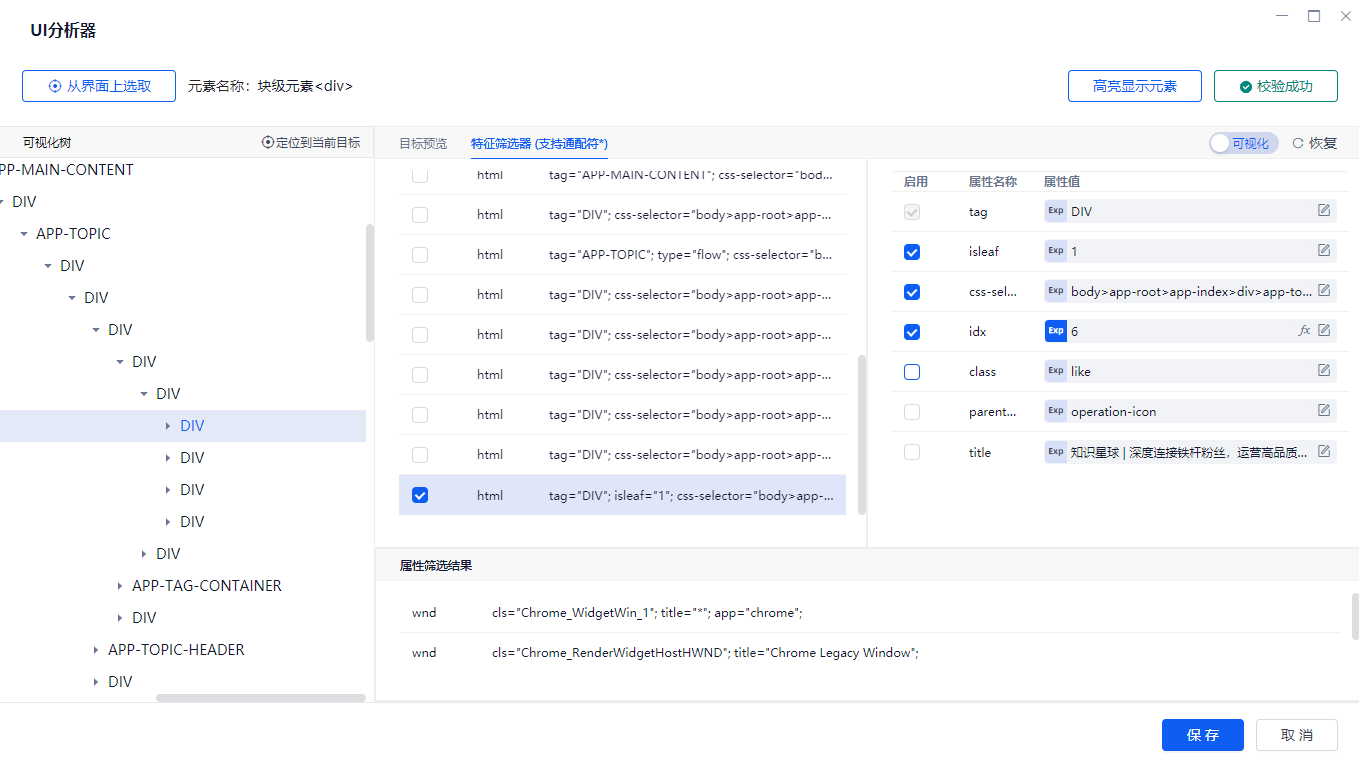Image resolution: width=1359 pixels, height=764 pixels.
Task: Click the edit icon beside operation-icon value
Action: pyautogui.click(x=1324, y=410)
